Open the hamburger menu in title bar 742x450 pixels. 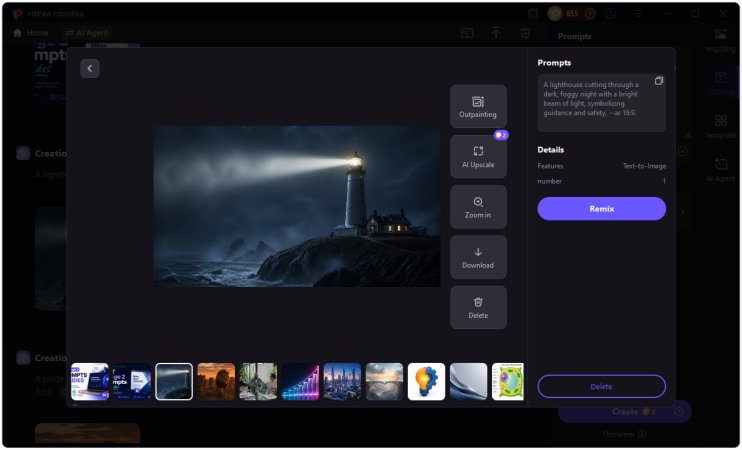click(x=639, y=14)
